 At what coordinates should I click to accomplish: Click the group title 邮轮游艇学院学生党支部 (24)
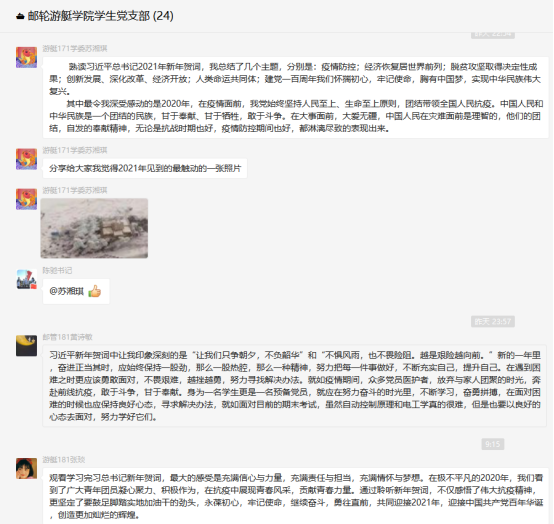point(100,16)
